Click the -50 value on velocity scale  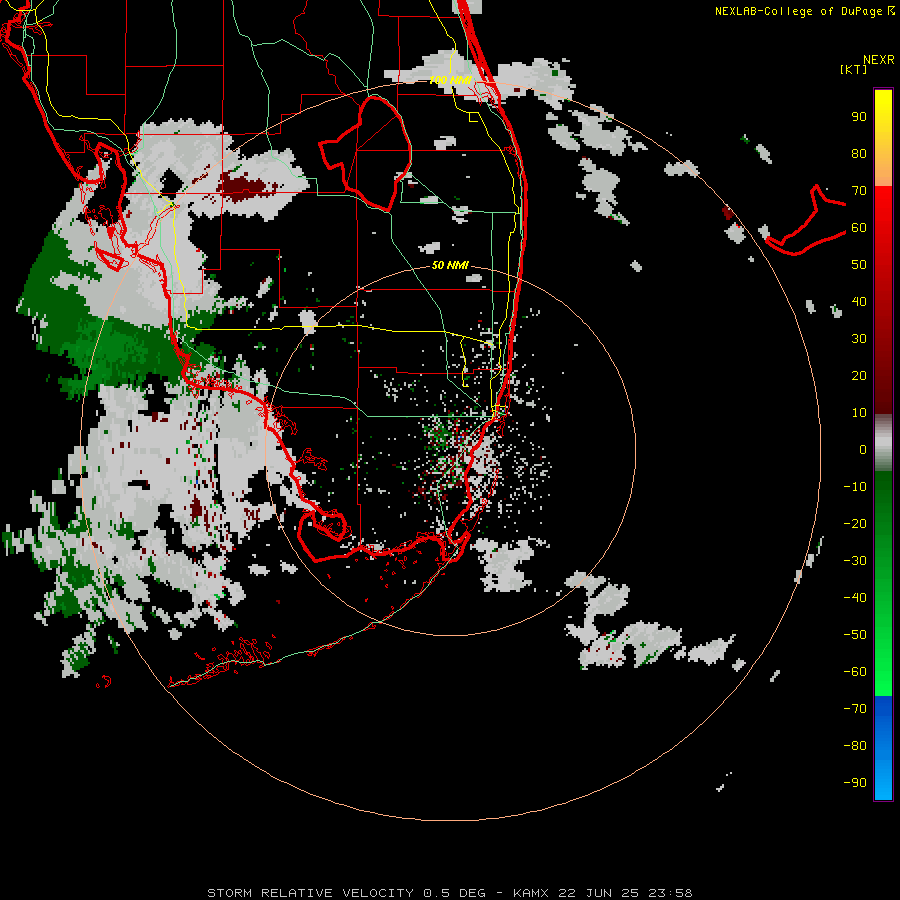tap(855, 635)
